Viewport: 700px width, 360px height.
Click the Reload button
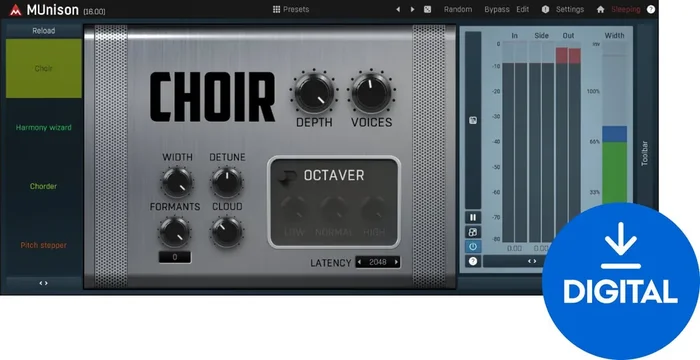pos(43,31)
